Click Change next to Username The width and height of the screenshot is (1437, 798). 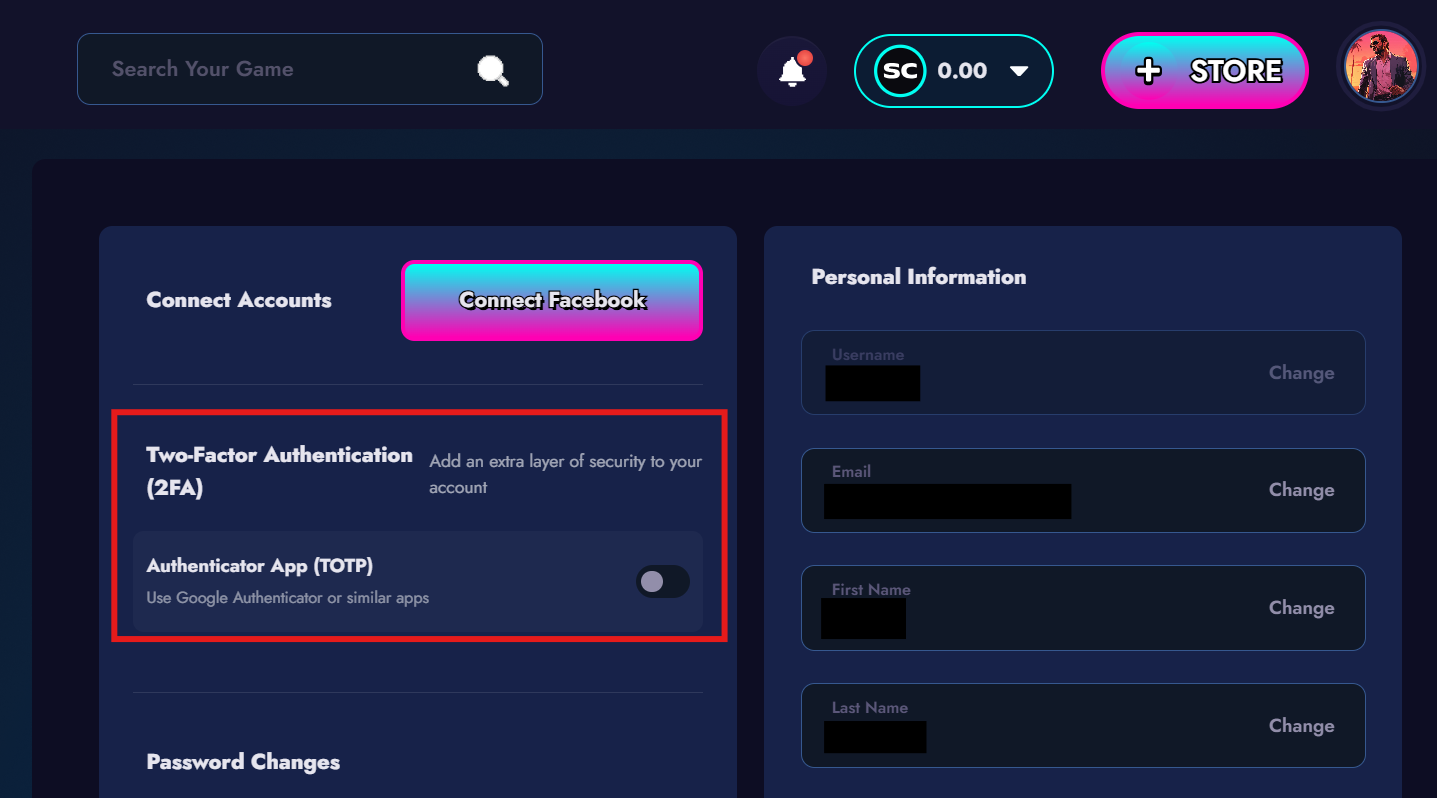(1301, 373)
